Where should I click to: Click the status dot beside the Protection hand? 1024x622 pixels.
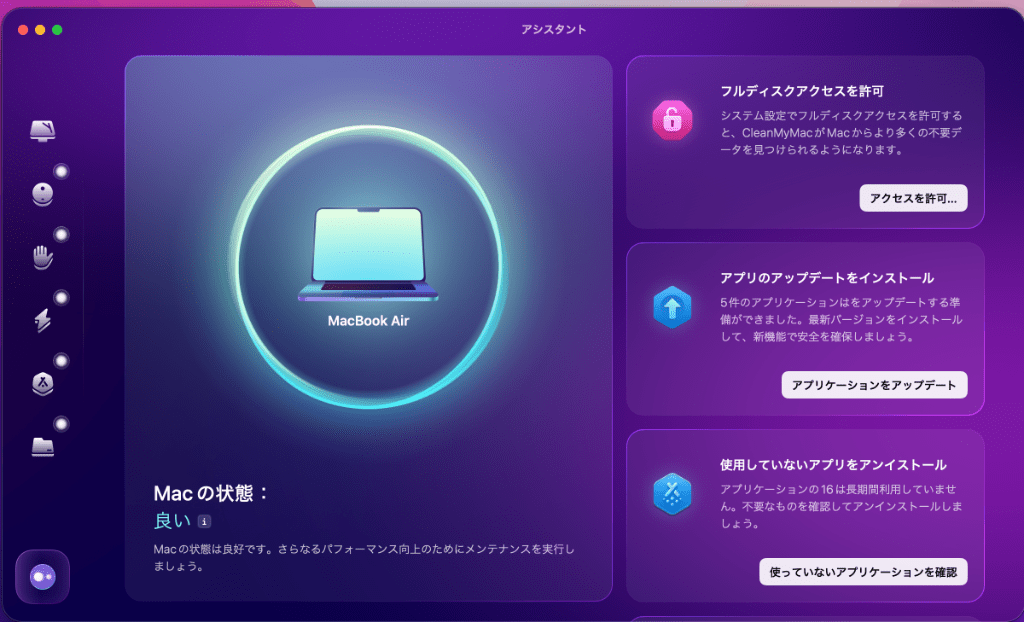coord(61,235)
